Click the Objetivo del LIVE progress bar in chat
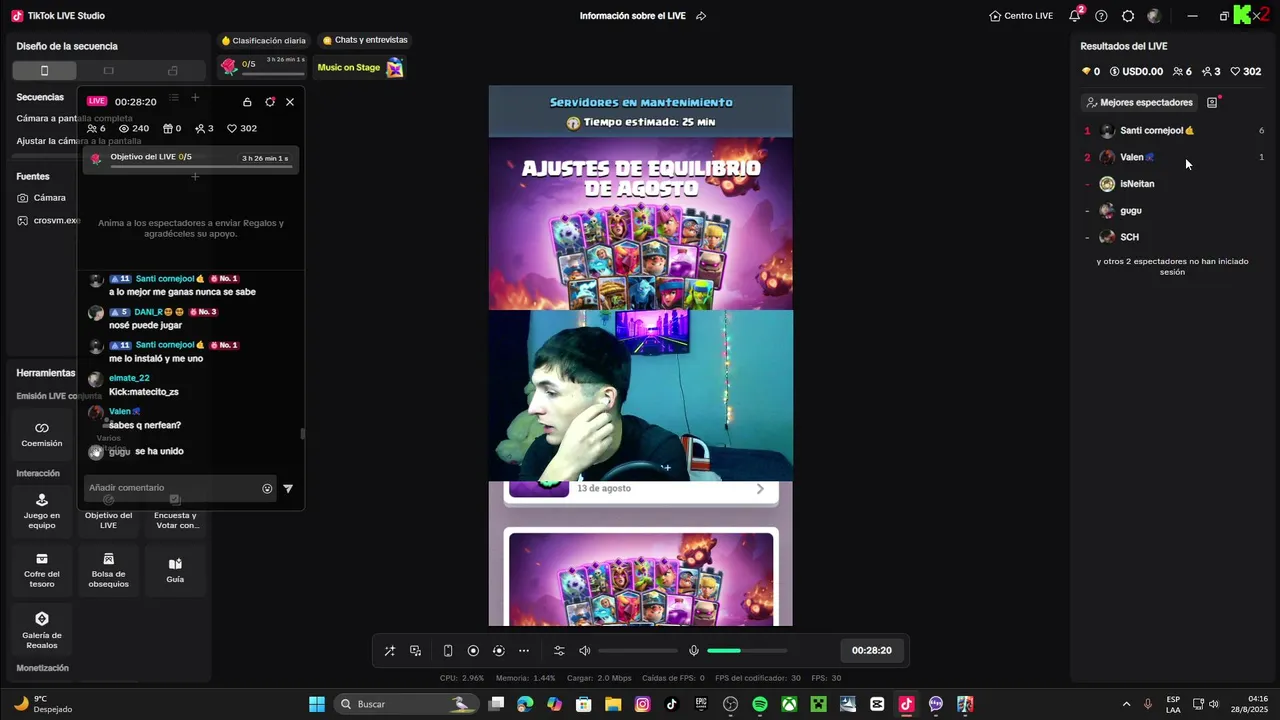The image size is (1280, 720). click(x=190, y=159)
